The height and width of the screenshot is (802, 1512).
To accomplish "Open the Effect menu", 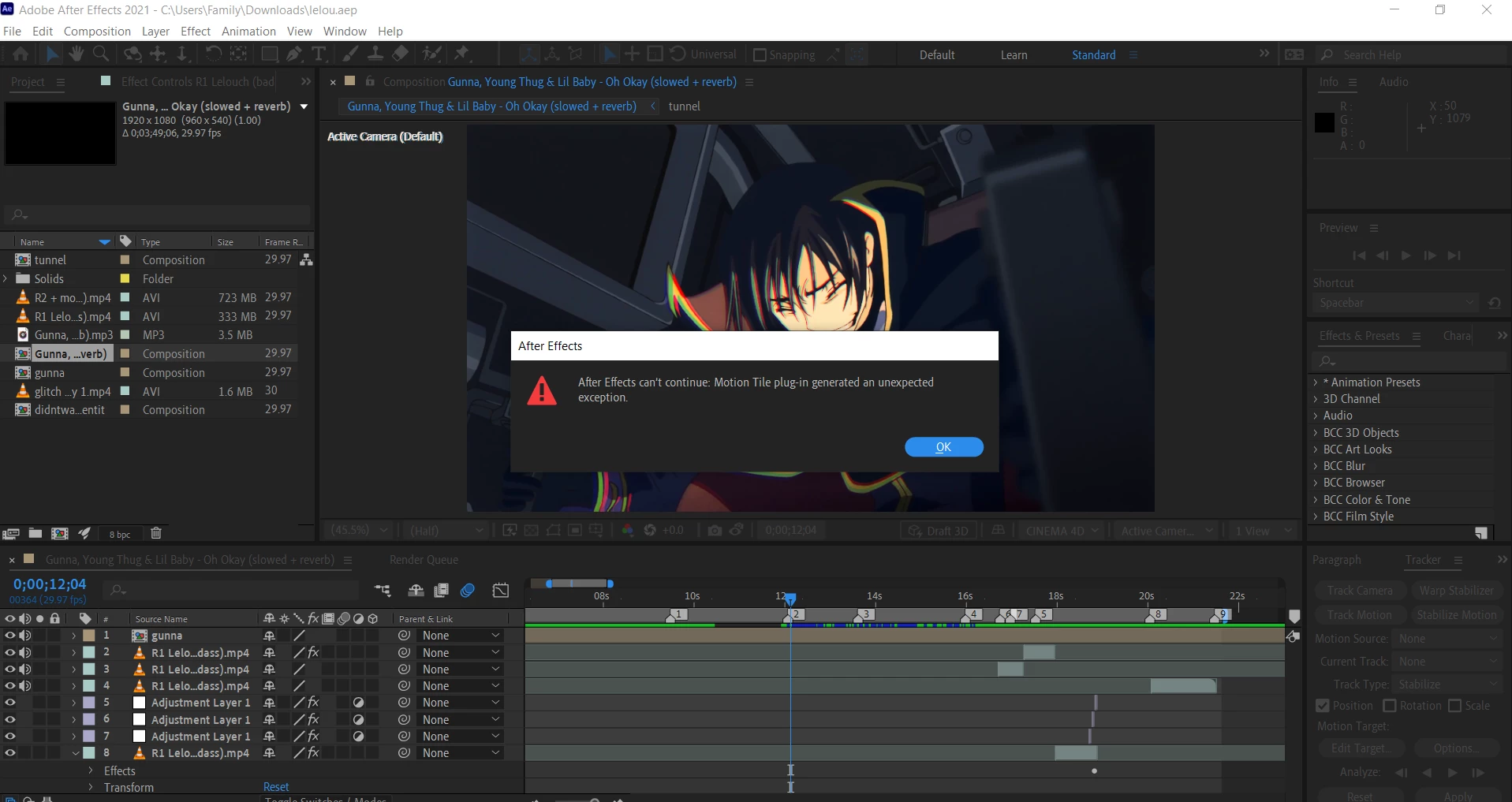I will 196,31.
